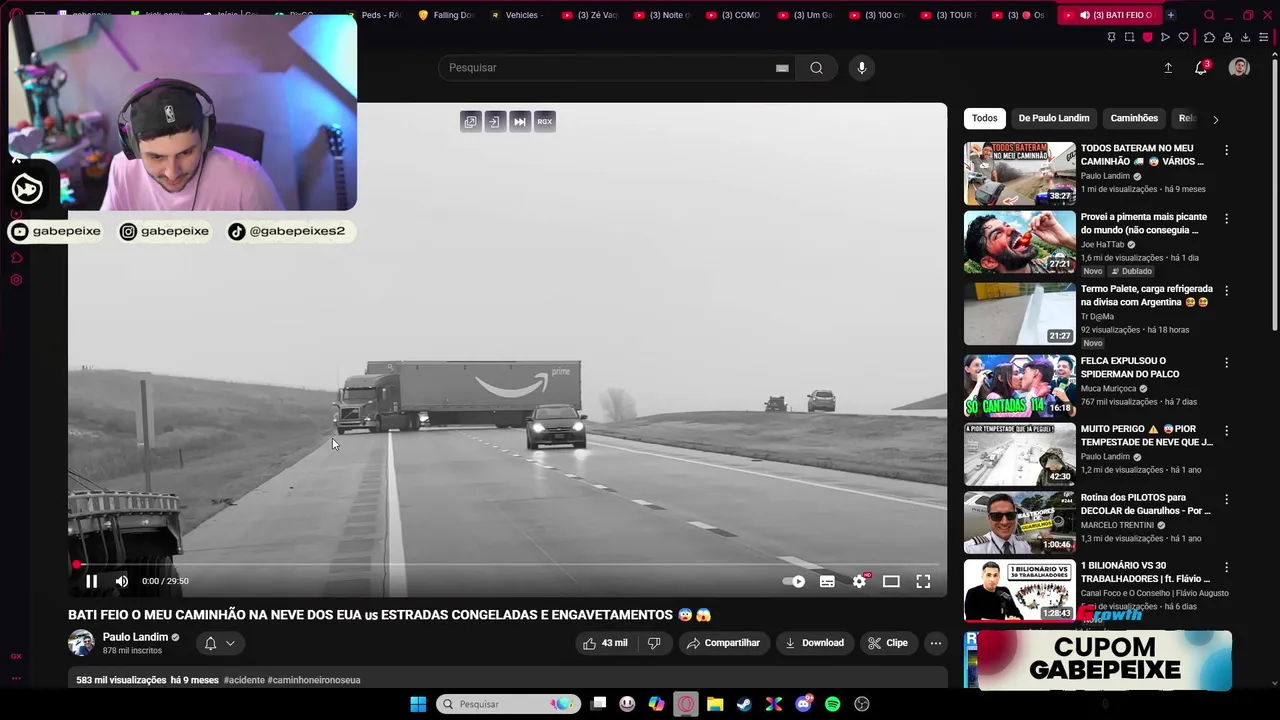Click the #caminhoneironoseua hashtag

(314, 680)
